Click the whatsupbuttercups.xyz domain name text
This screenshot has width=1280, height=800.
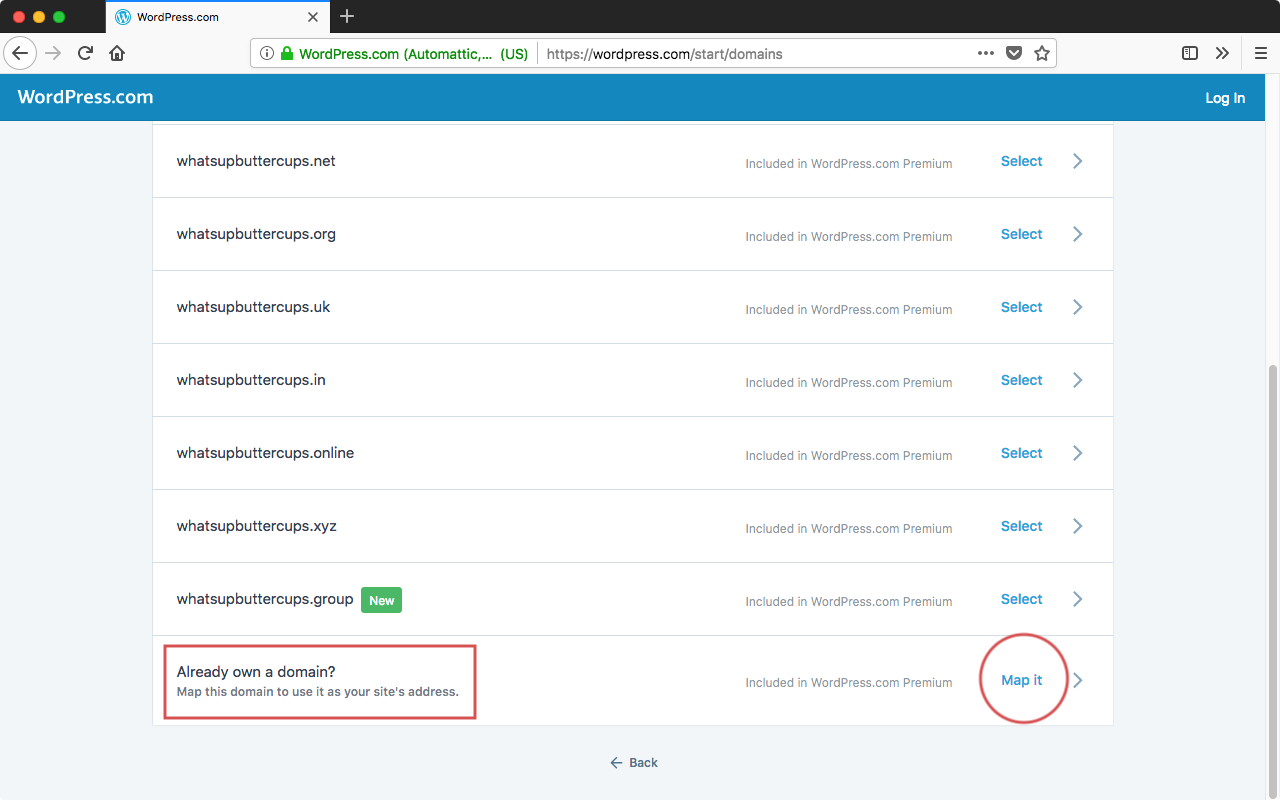tap(256, 526)
